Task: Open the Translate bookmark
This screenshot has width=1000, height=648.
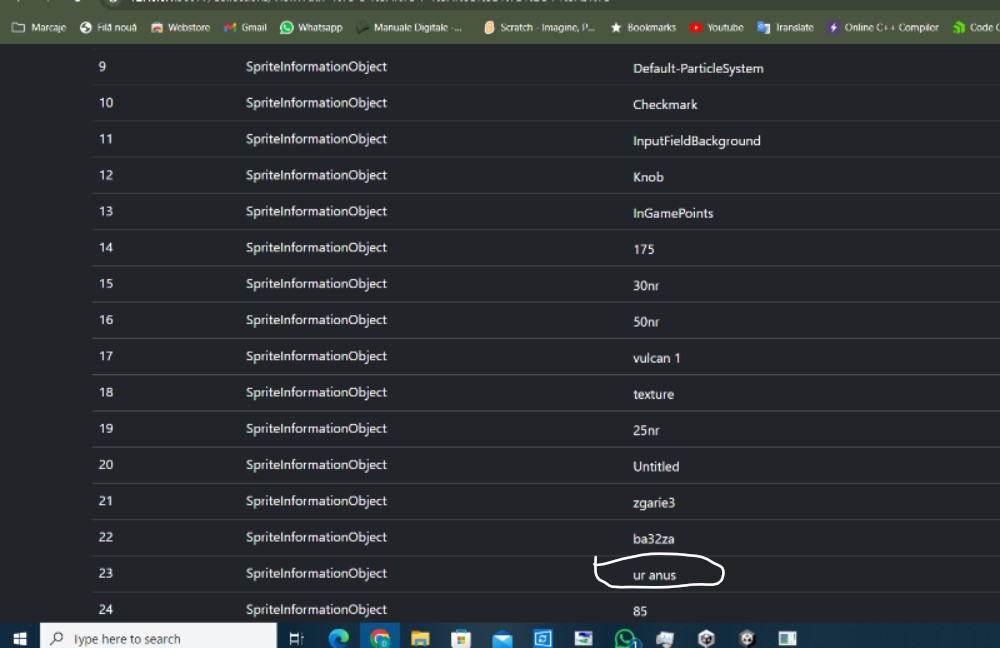Action: click(x=786, y=27)
